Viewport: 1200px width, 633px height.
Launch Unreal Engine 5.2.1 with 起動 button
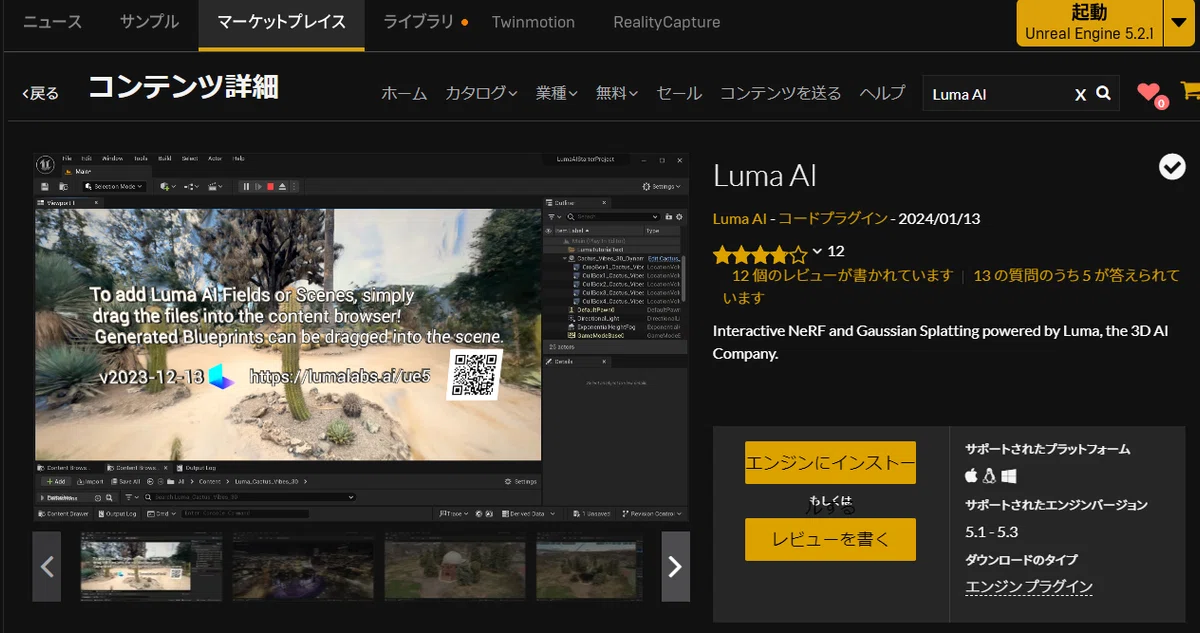1089,23
